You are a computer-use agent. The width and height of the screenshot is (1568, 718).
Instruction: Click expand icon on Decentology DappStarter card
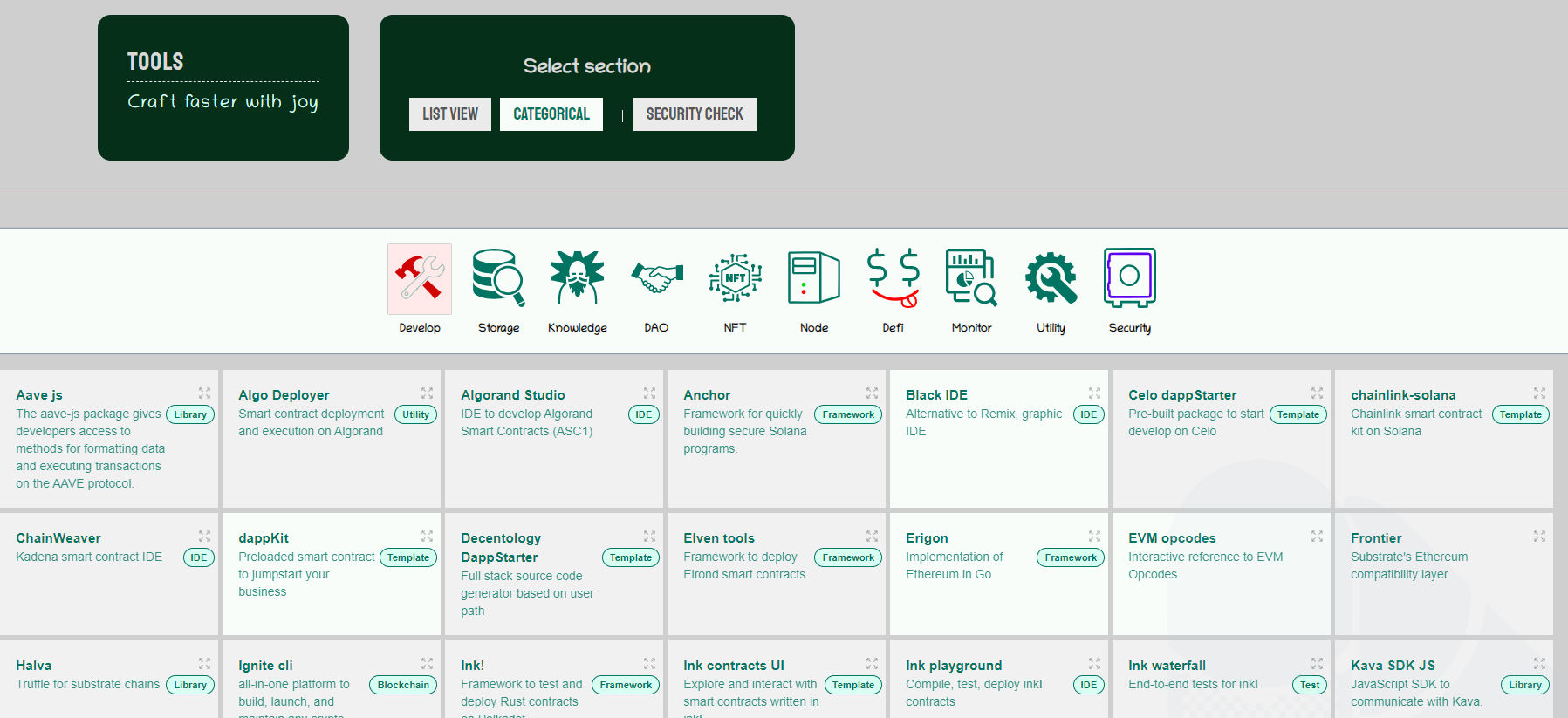coord(649,537)
